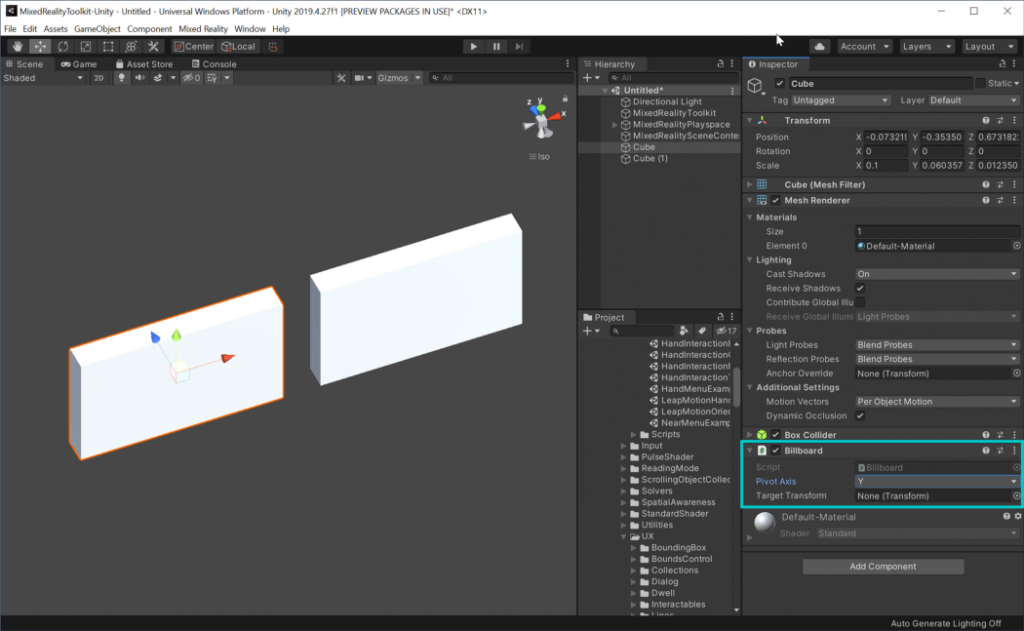Switch Scene view to 2D mode

100,77
